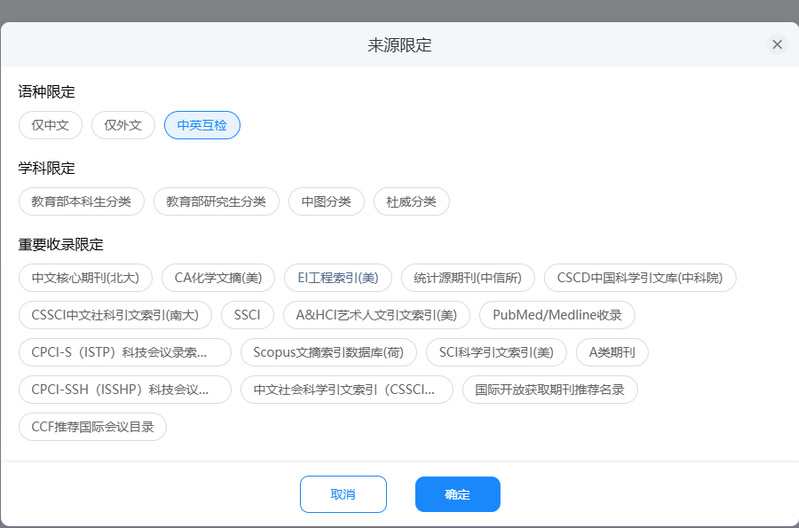
Task: Select 中文核心期刊(北大) index filter
Action: coord(85,277)
